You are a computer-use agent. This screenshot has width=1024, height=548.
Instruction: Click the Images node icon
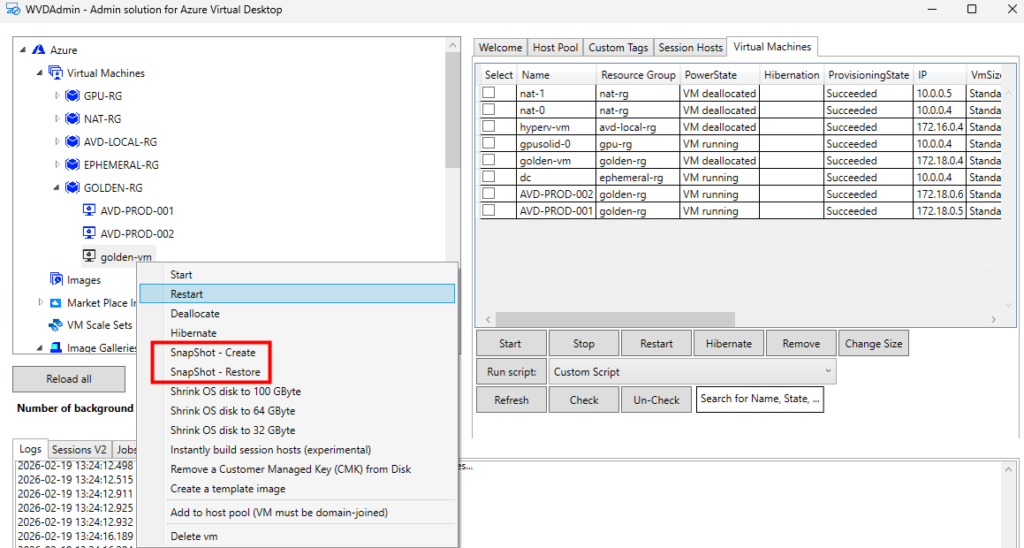pyautogui.click(x=56, y=280)
